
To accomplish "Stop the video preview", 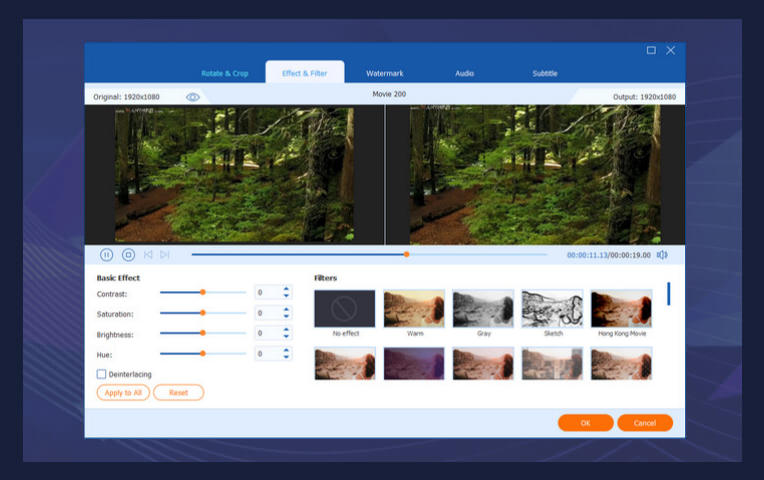I will pos(128,255).
